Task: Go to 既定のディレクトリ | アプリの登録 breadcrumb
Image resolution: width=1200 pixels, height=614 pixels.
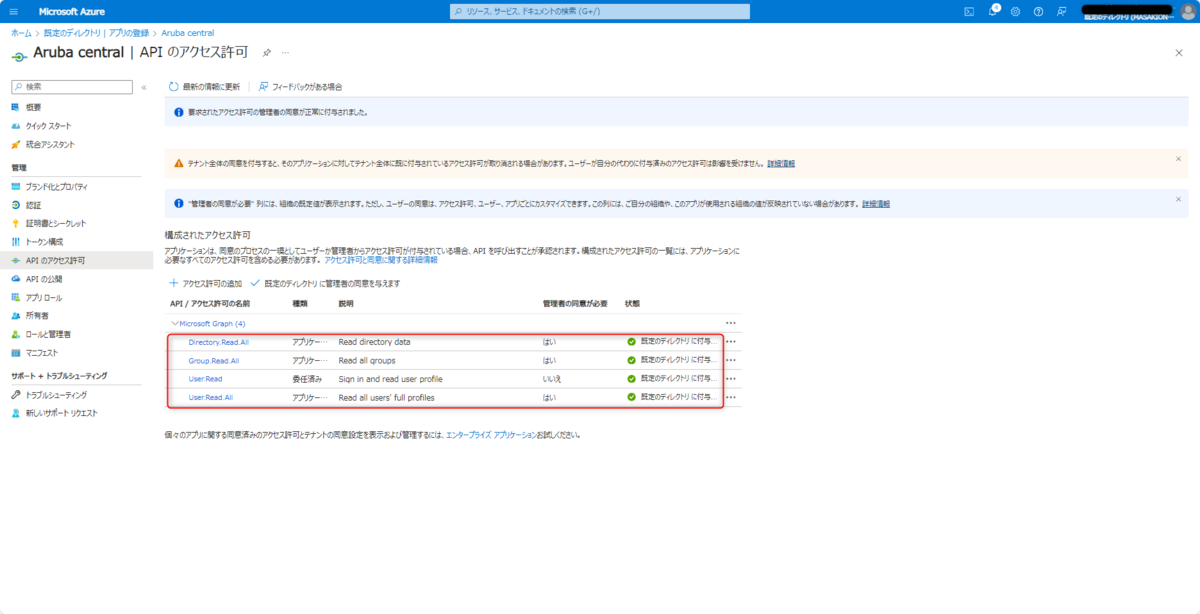Action: 96,33
